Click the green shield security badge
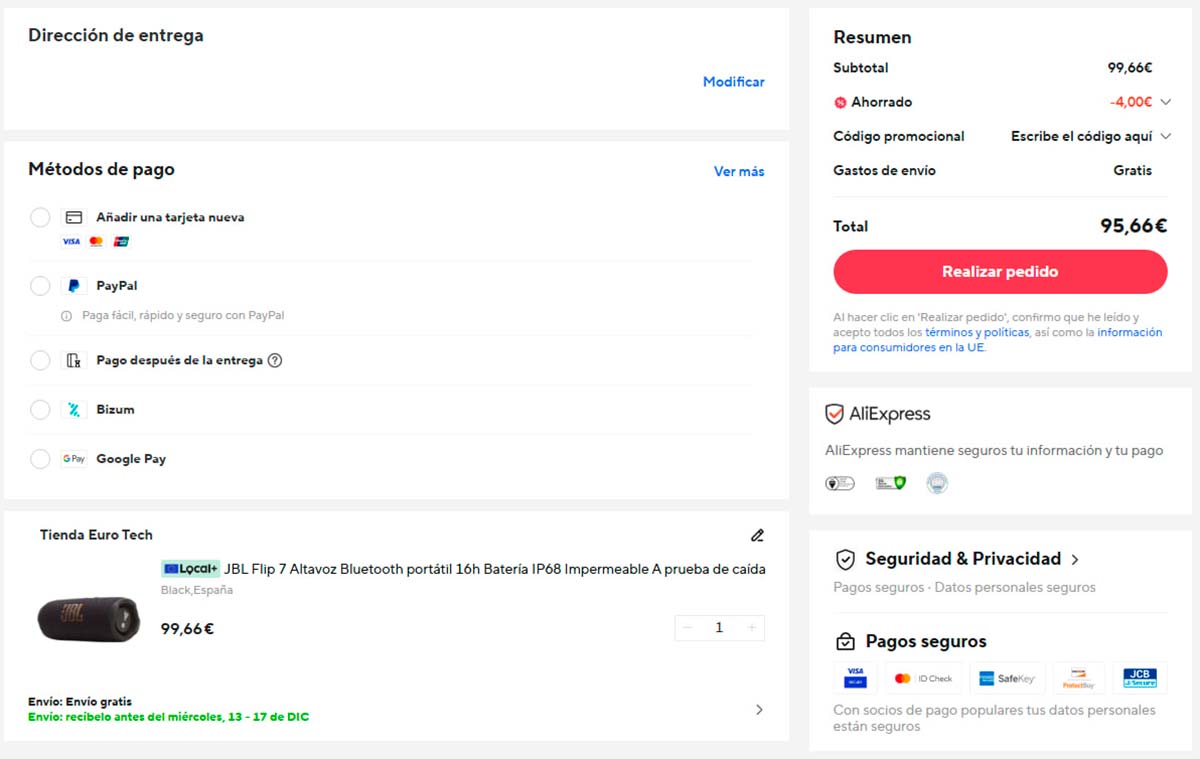1200x759 pixels. 888,482
